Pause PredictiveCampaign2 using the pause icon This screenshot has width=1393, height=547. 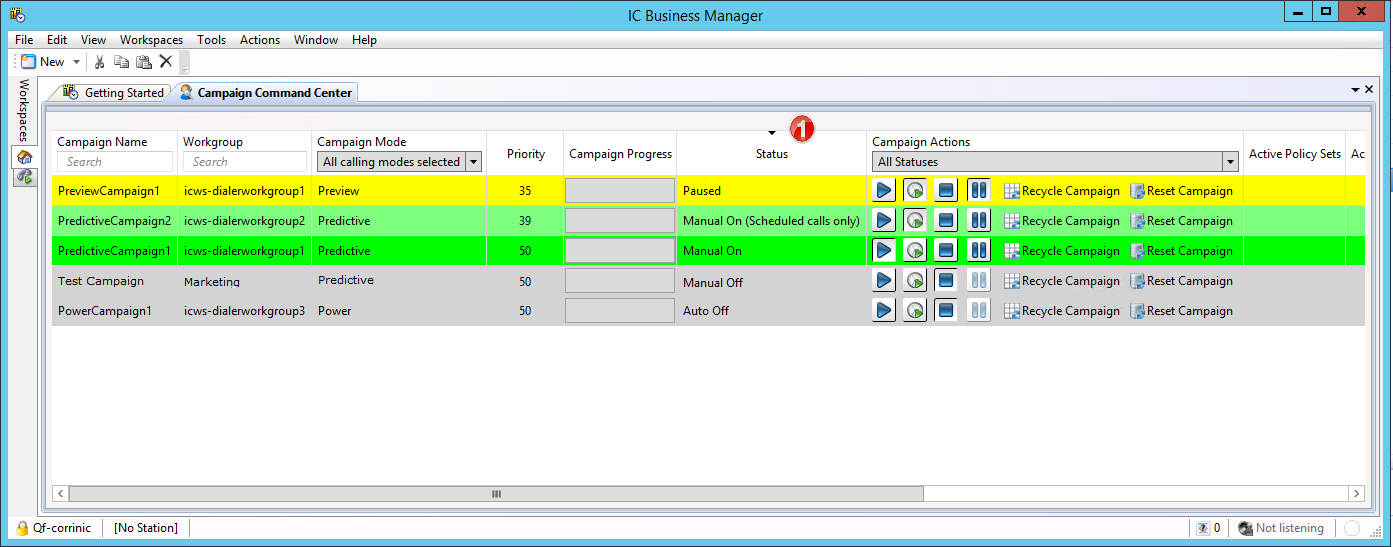pyautogui.click(x=978, y=221)
